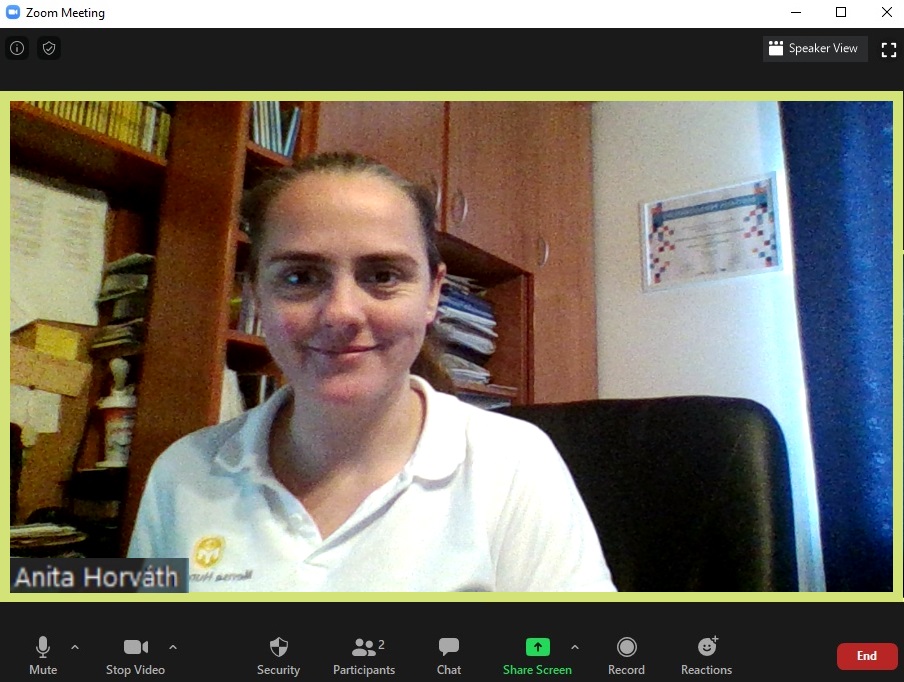Click the encryption shield icon
The height and width of the screenshot is (682, 904).
49,48
